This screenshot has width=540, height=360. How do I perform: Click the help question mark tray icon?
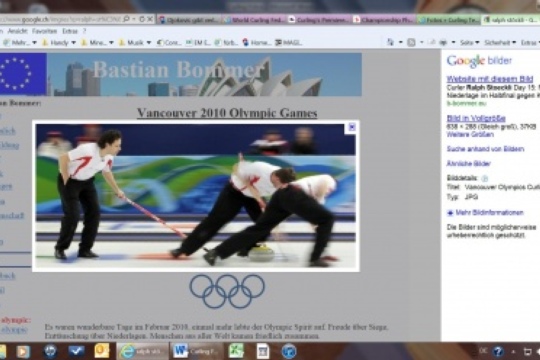(x=498, y=351)
